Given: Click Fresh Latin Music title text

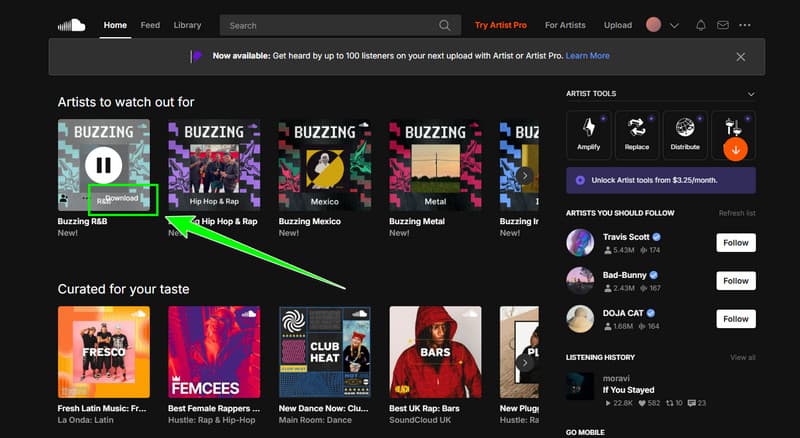Looking at the screenshot, I should [x=102, y=408].
